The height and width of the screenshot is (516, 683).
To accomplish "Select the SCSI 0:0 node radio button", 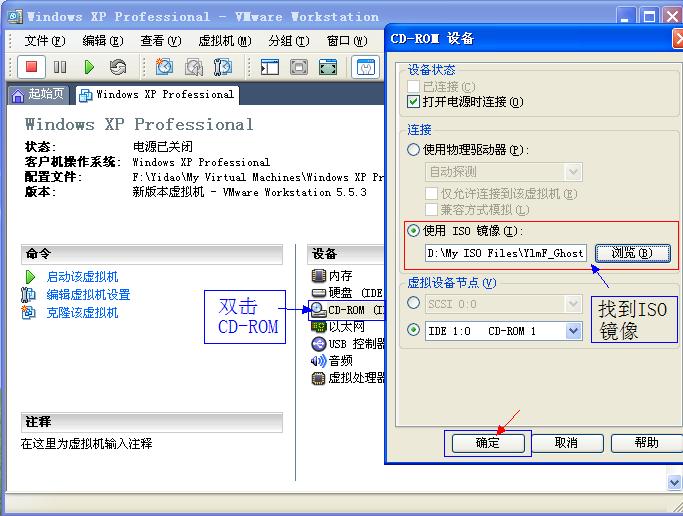I will coord(413,303).
